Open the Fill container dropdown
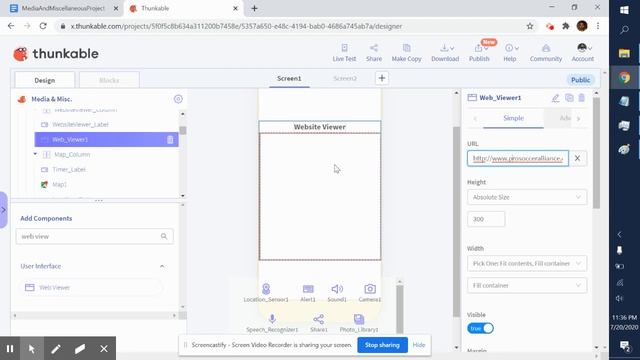640x360 pixels. point(527,285)
